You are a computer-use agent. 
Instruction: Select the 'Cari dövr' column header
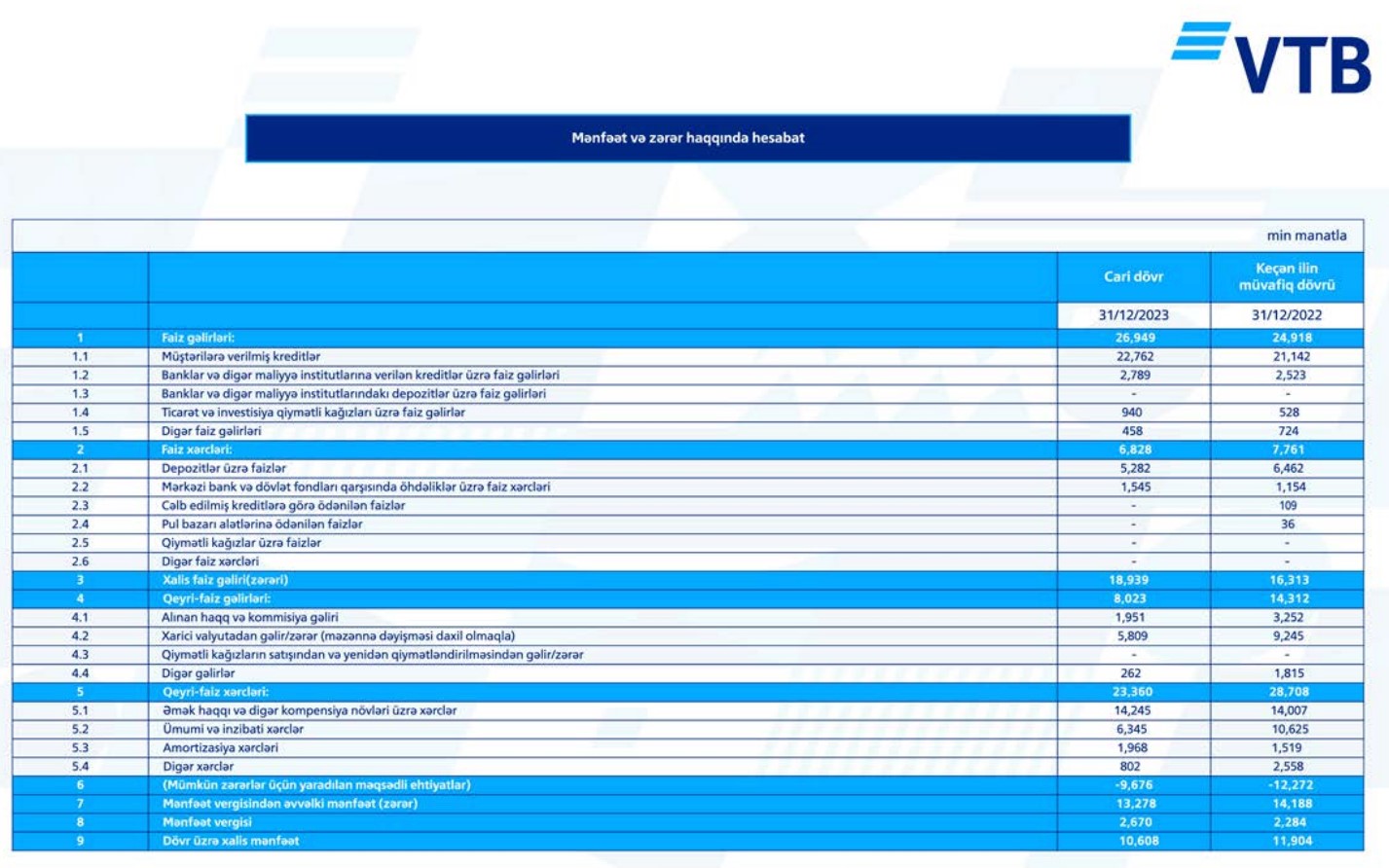1133,277
